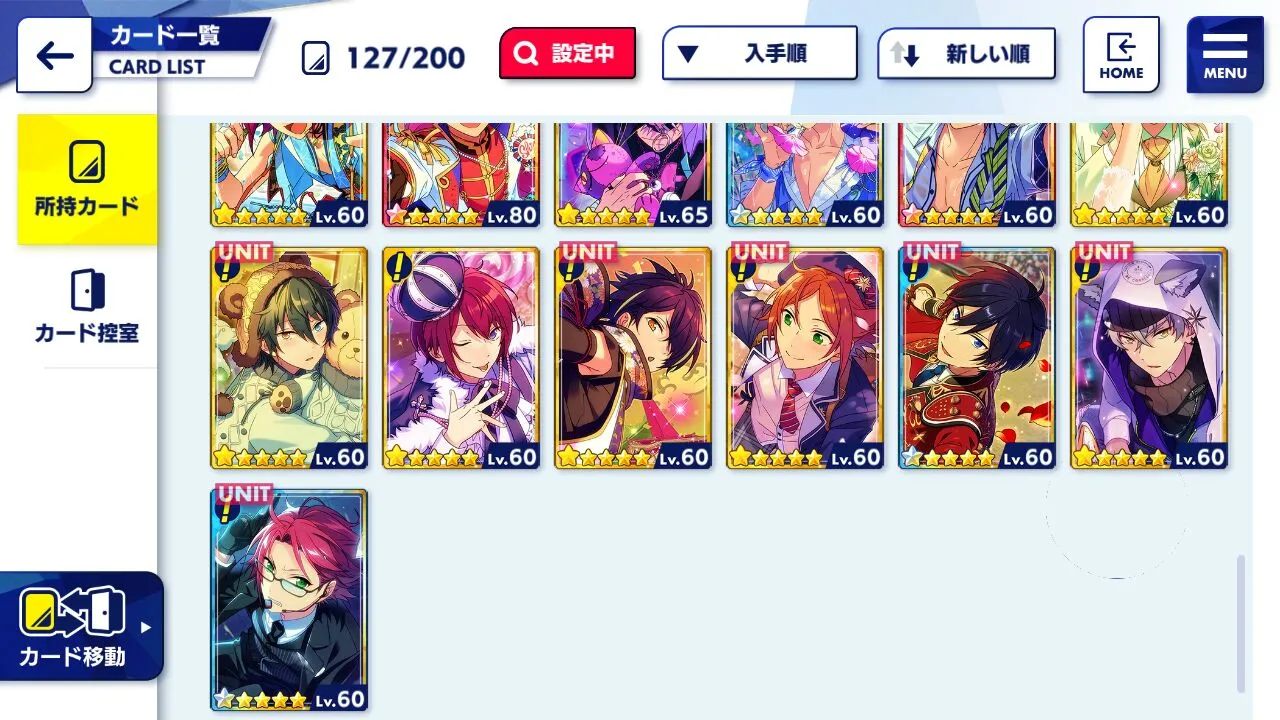Viewport: 1280px width, 720px height.
Task: Tap the card count icon beside 127/200
Action: click(315, 59)
